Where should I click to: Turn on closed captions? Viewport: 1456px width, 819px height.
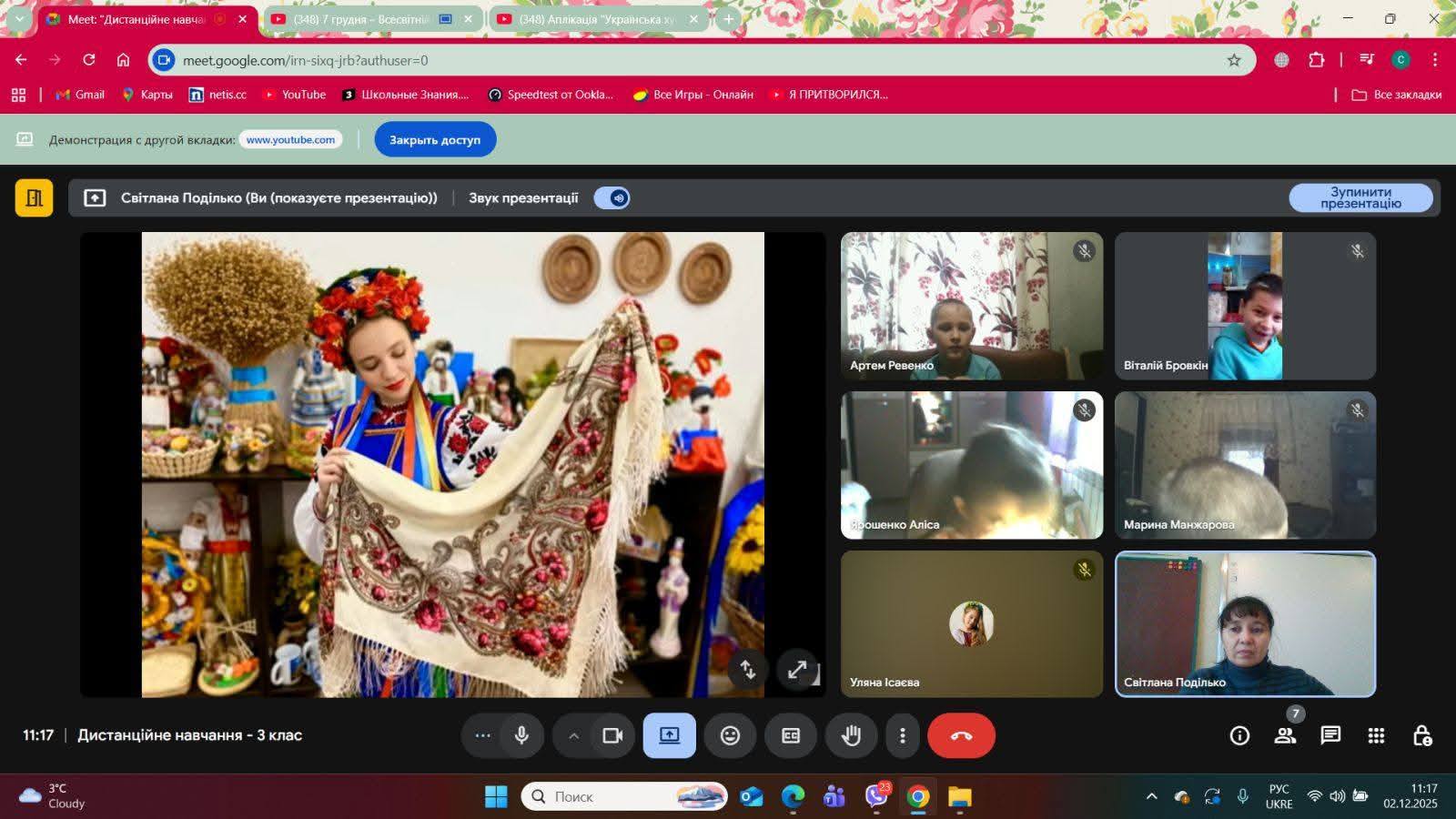click(x=791, y=735)
